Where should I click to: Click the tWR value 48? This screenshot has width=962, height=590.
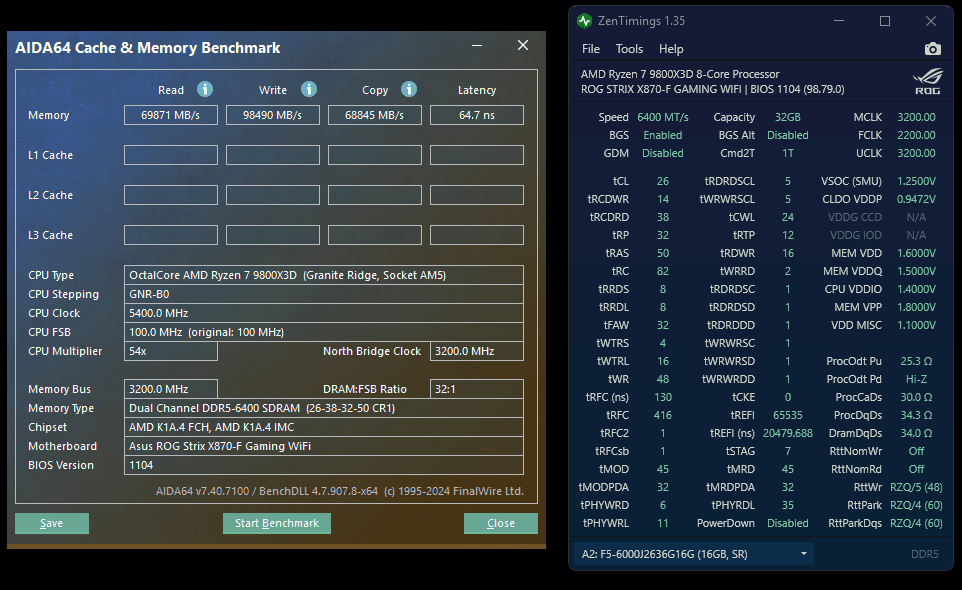(663, 379)
